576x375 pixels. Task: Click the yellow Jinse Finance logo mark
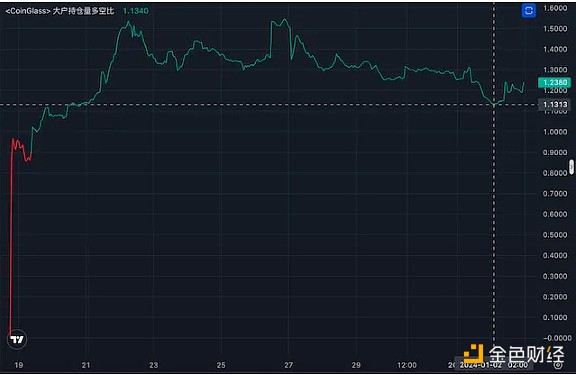click(x=473, y=354)
